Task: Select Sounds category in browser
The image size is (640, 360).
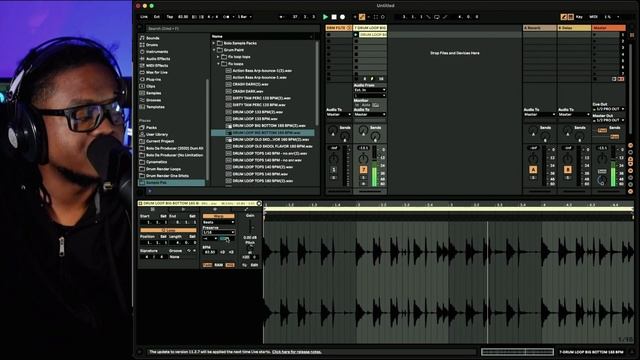Action: (x=153, y=38)
